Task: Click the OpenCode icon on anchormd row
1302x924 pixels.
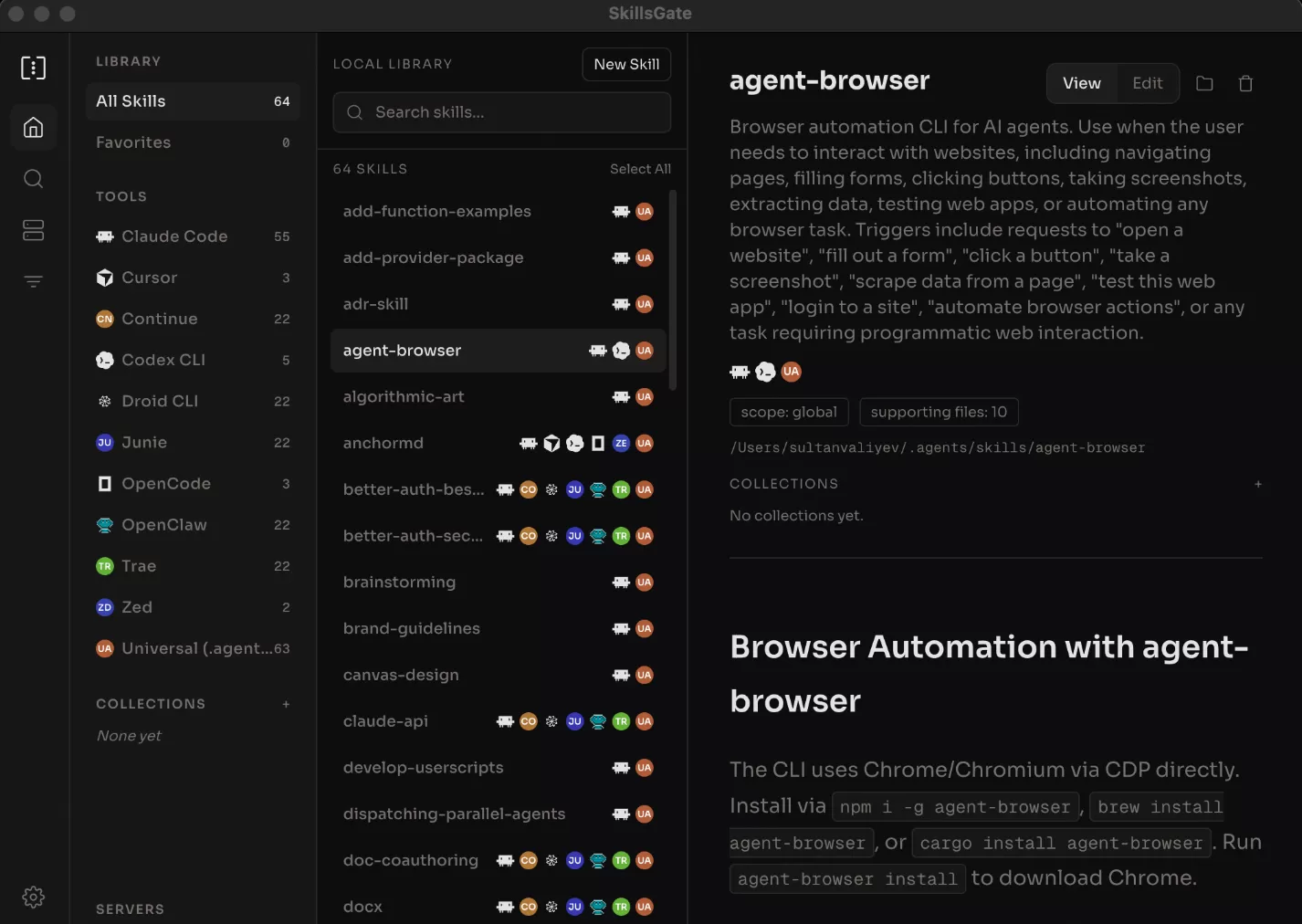Action: (598, 443)
